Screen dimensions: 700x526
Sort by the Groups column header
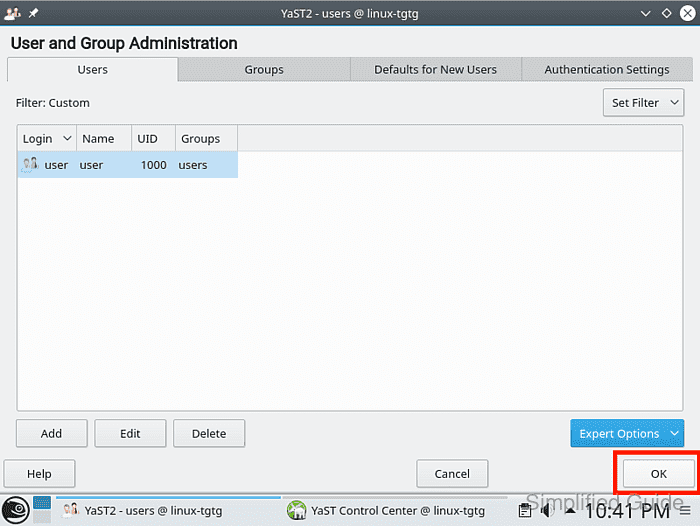tap(206, 139)
